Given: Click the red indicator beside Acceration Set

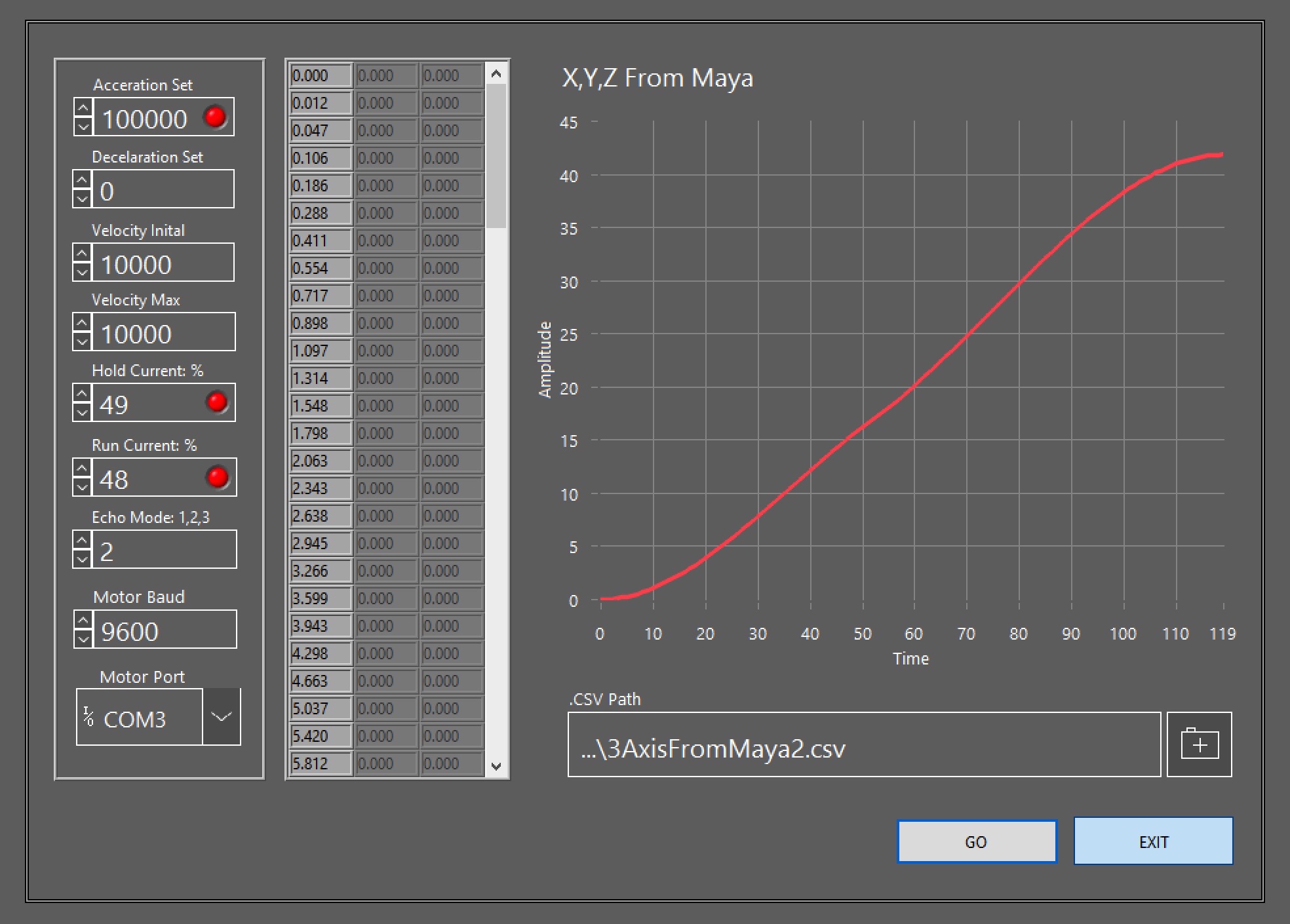Looking at the screenshot, I should click(x=215, y=117).
